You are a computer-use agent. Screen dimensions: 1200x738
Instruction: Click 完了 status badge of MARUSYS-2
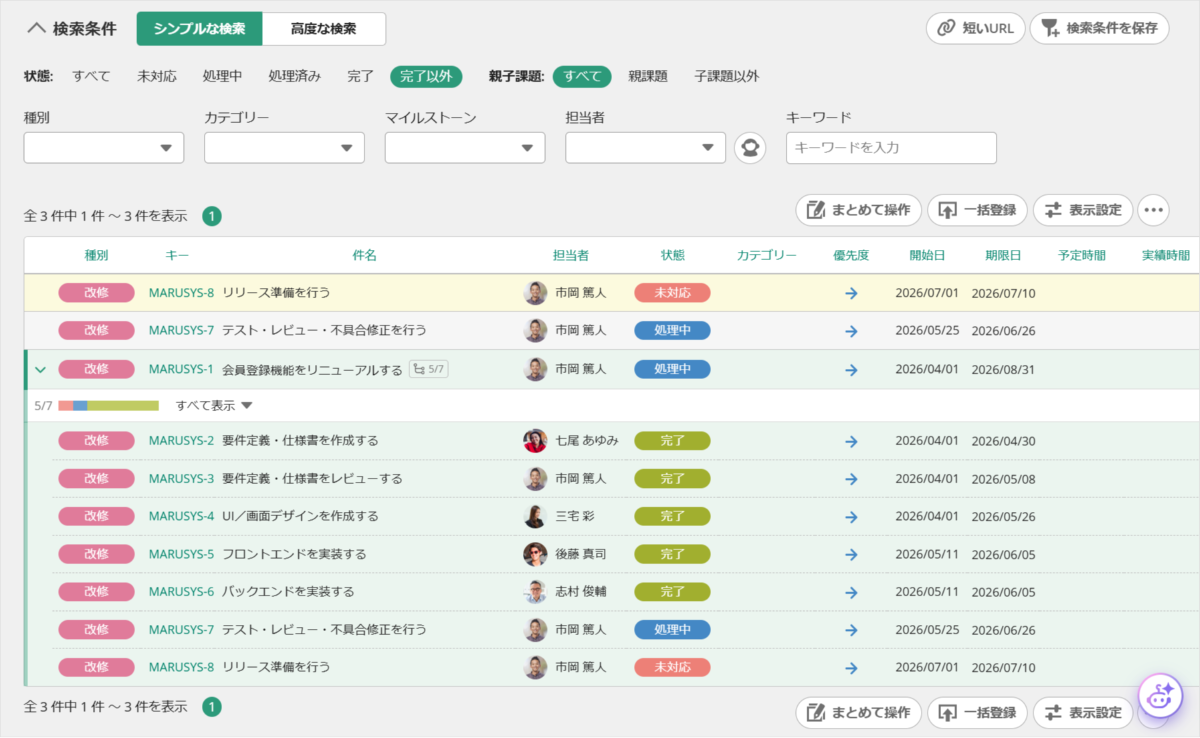click(672, 440)
